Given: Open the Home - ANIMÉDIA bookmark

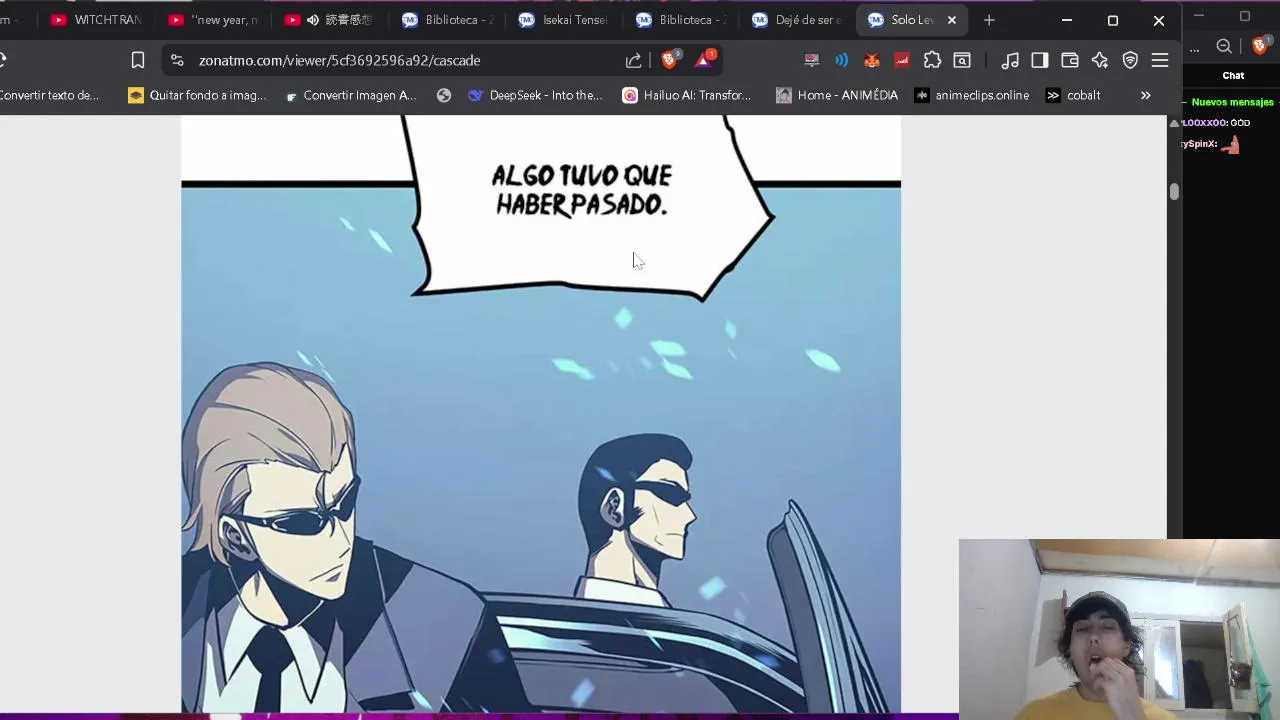Looking at the screenshot, I should click(x=837, y=95).
